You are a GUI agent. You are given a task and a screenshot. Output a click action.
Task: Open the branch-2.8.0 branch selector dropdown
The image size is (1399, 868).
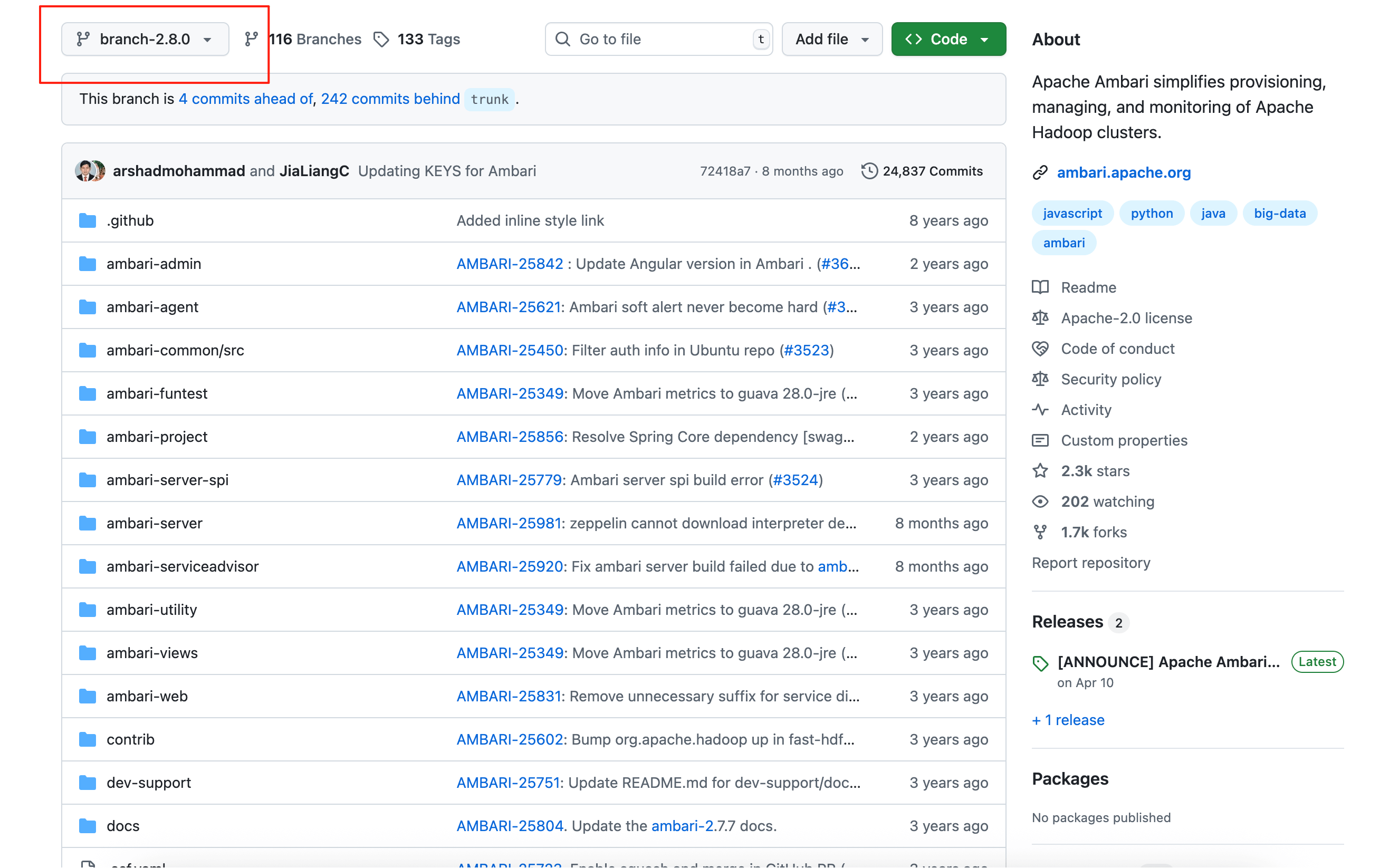click(145, 39)
